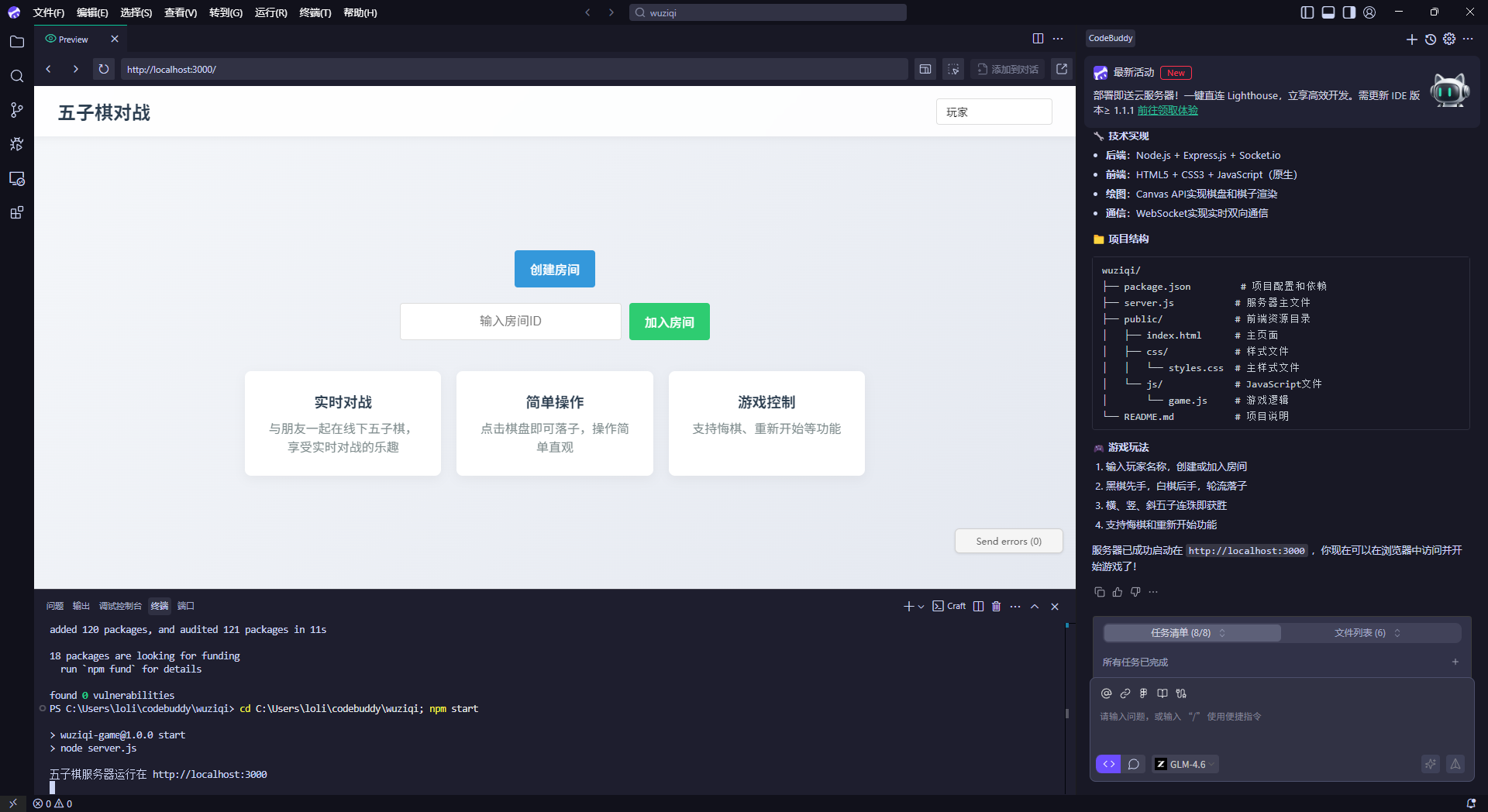Copy the CodeBuddy response
The image size is (1488, 812).
(1099, 592)
